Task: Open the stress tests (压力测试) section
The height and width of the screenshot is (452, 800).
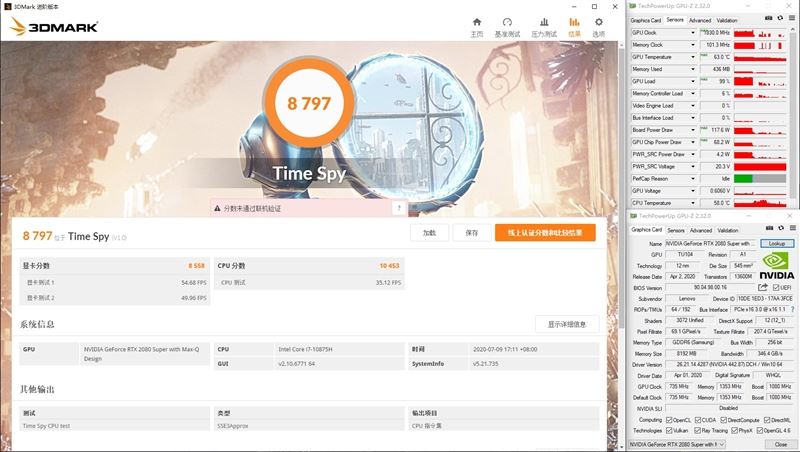Action: pos(544,27)
